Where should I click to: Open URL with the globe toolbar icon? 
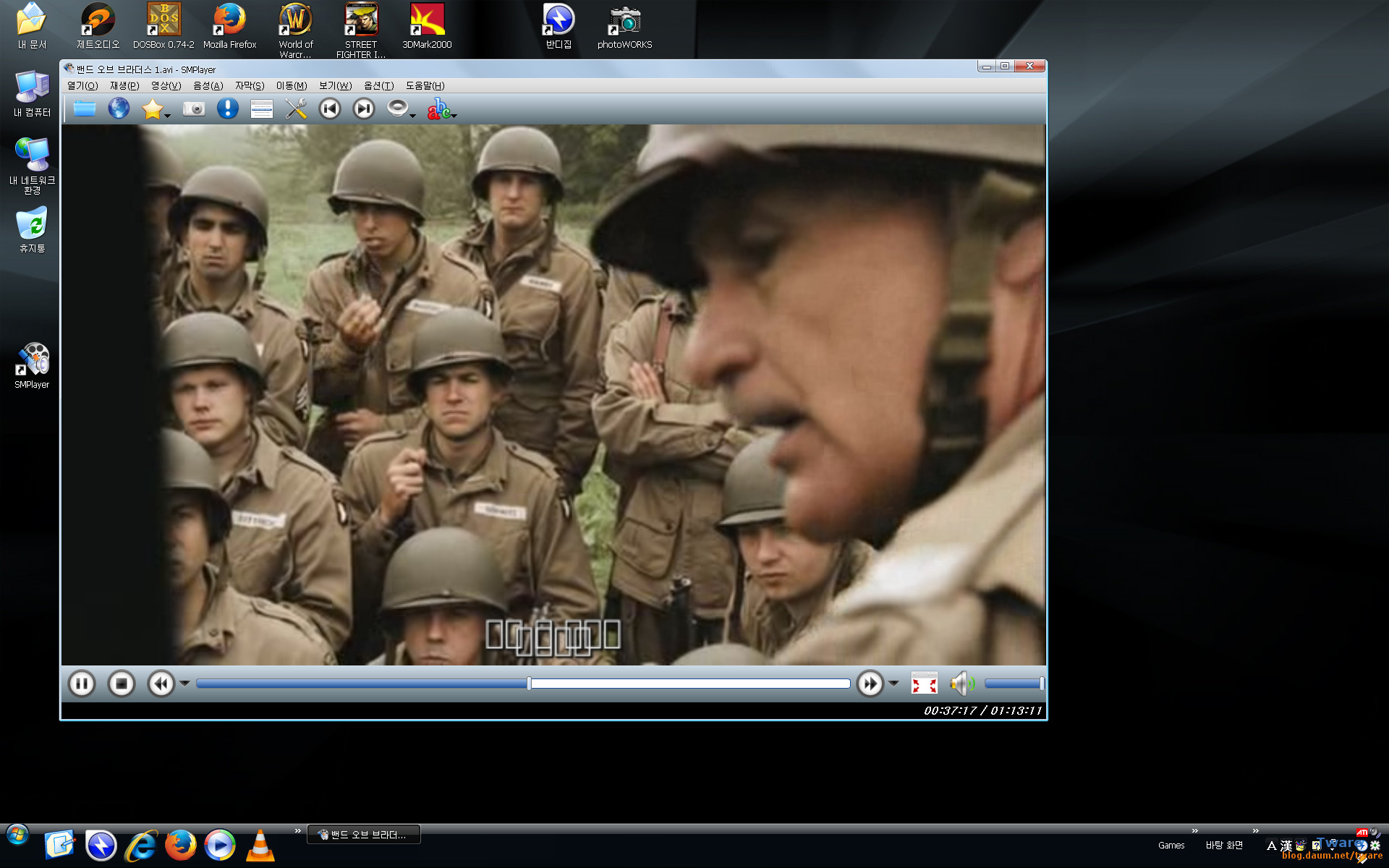click(119, 109)
